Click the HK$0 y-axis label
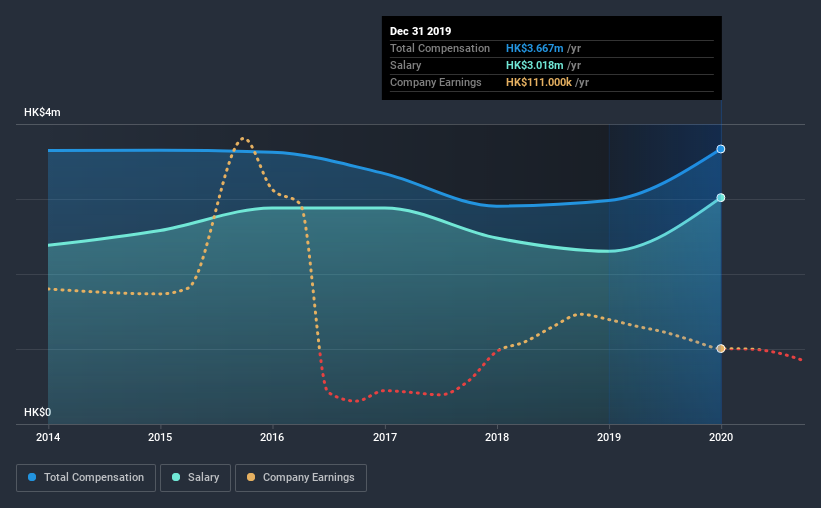Screen dimensions: 821x508 pos(37,413)
